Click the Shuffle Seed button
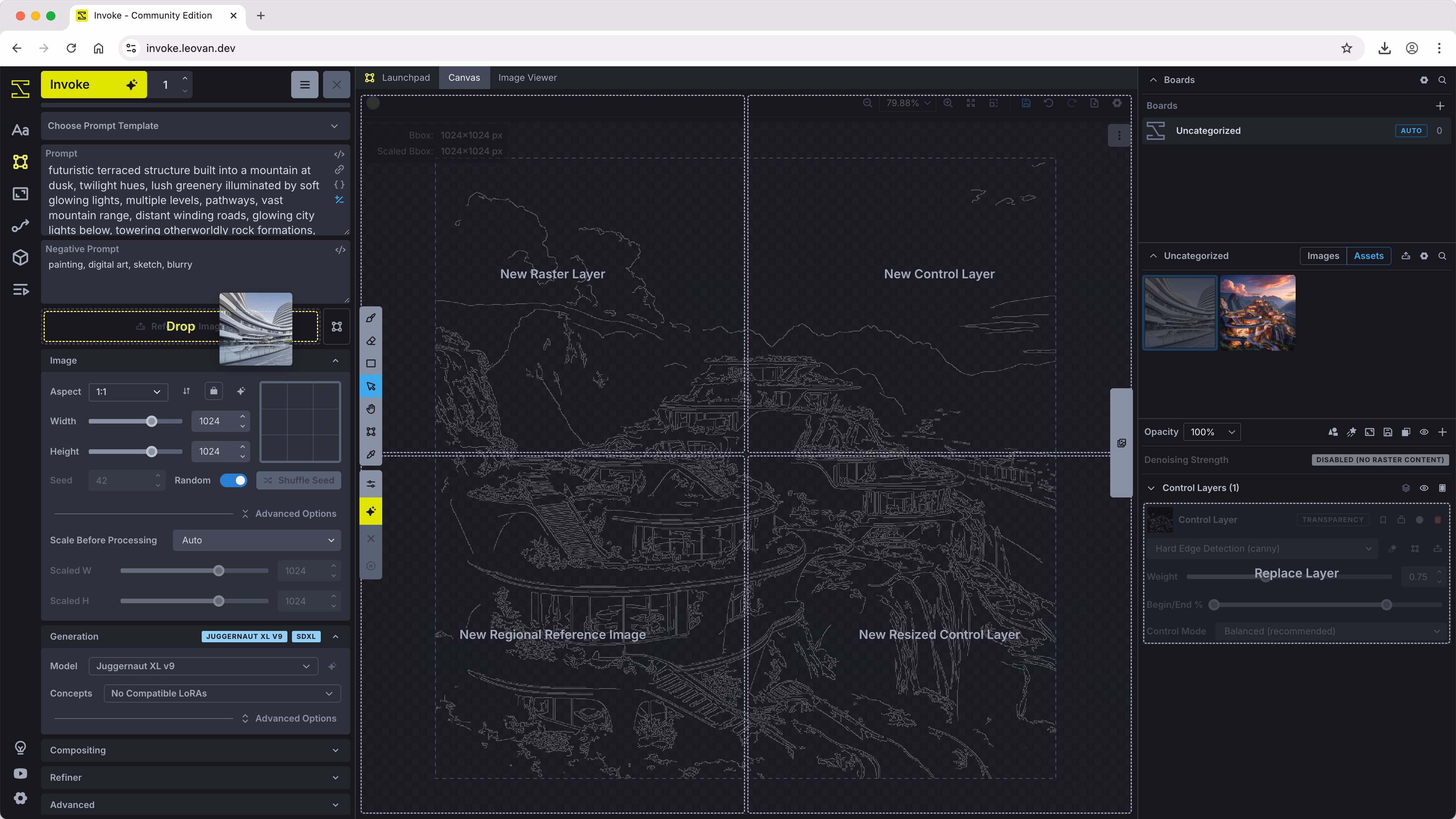The width and height of the screenshot is (1456, 819). point(298,480)
